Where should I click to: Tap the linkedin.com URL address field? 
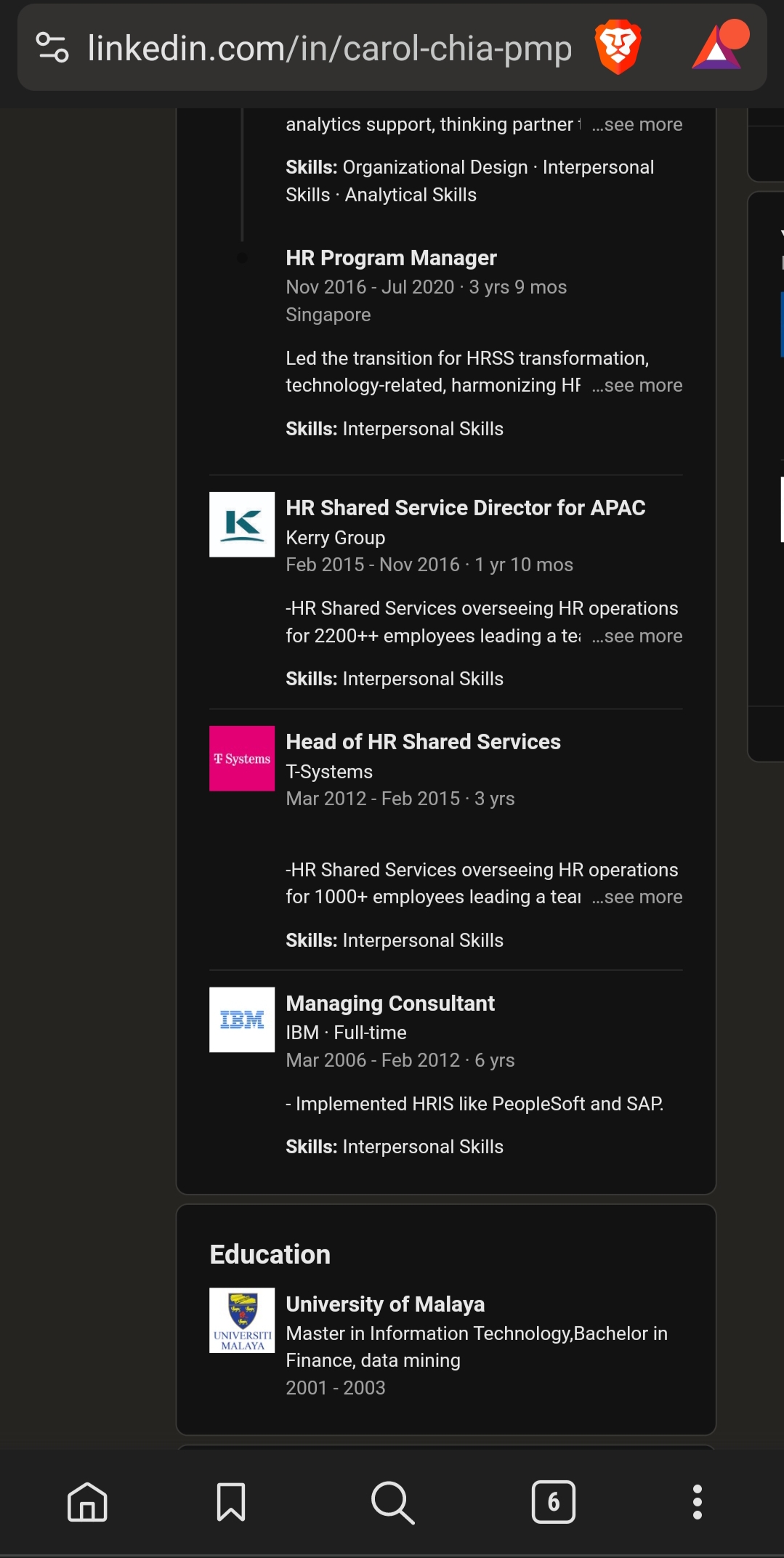coord(330,49)
